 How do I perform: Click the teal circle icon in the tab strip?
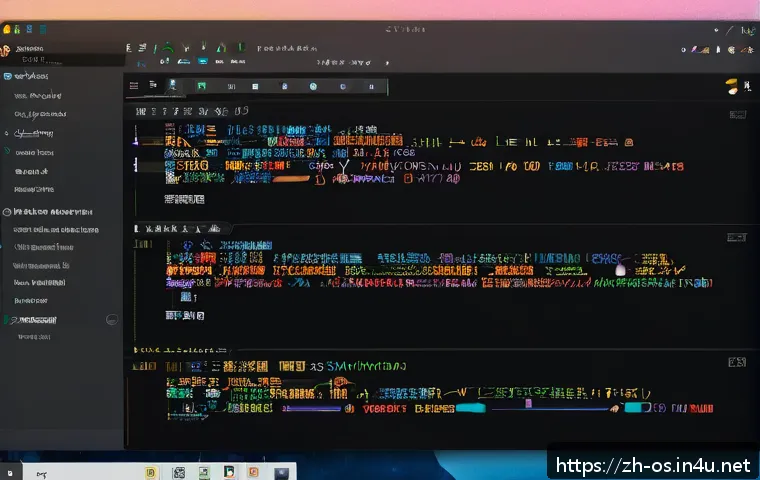click(313, 86)
